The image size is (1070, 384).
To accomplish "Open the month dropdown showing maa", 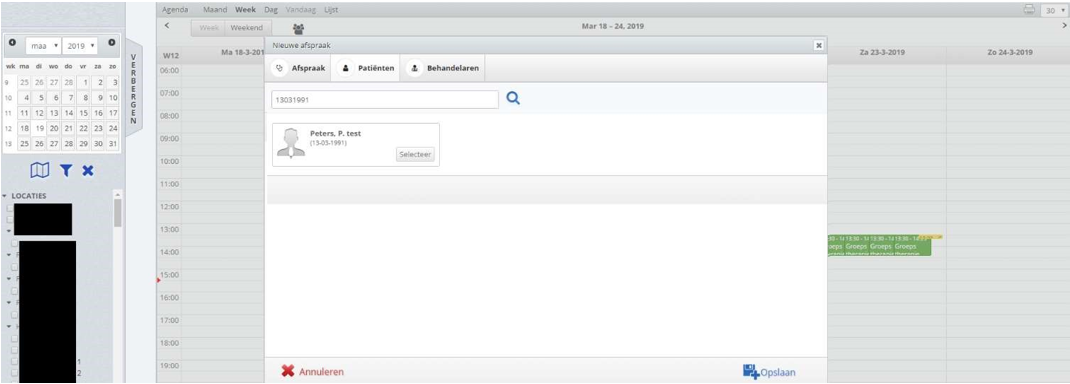I will 43,46.
